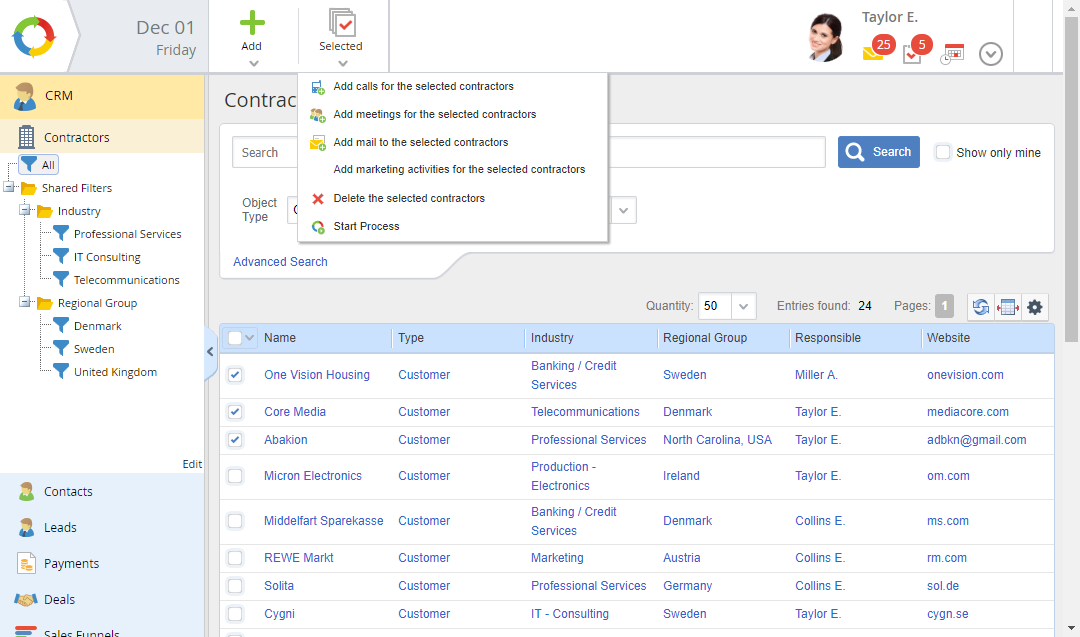The width and height of the screenshot is (1080, 637).
Task: Expand the user menu chevron
Action: click(x=990, y=54)
